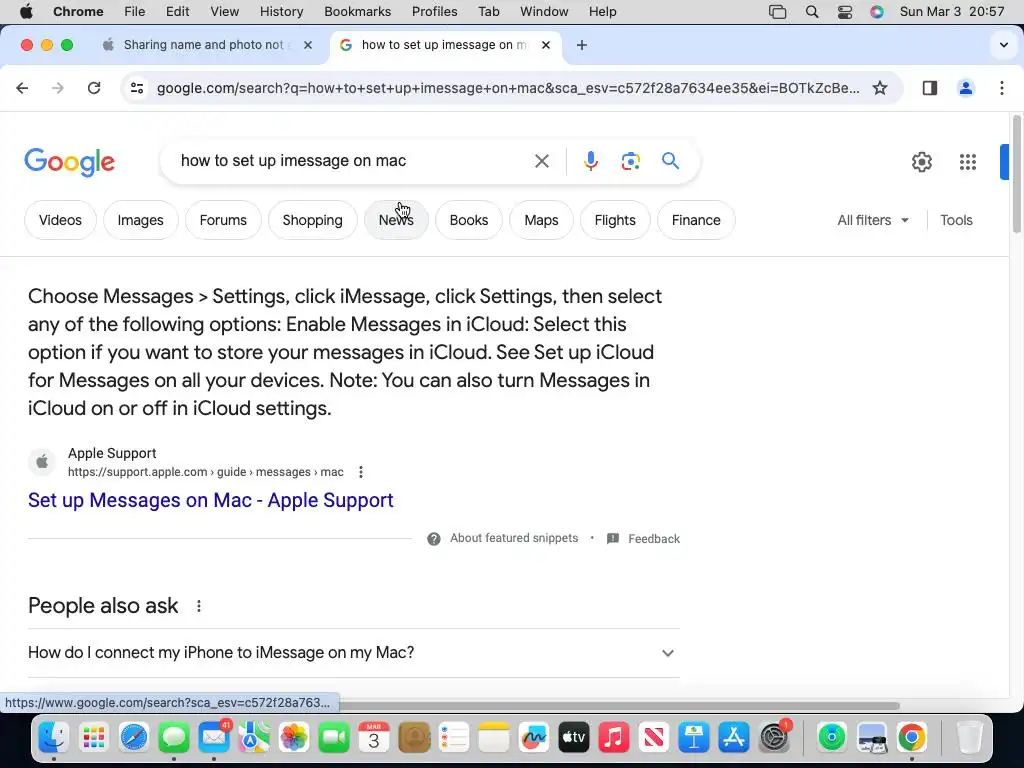Expand 'How do I connect my iPhone' question
Image resolution: width=1024 pixels, height=768 pixels.
click(354, 652)
